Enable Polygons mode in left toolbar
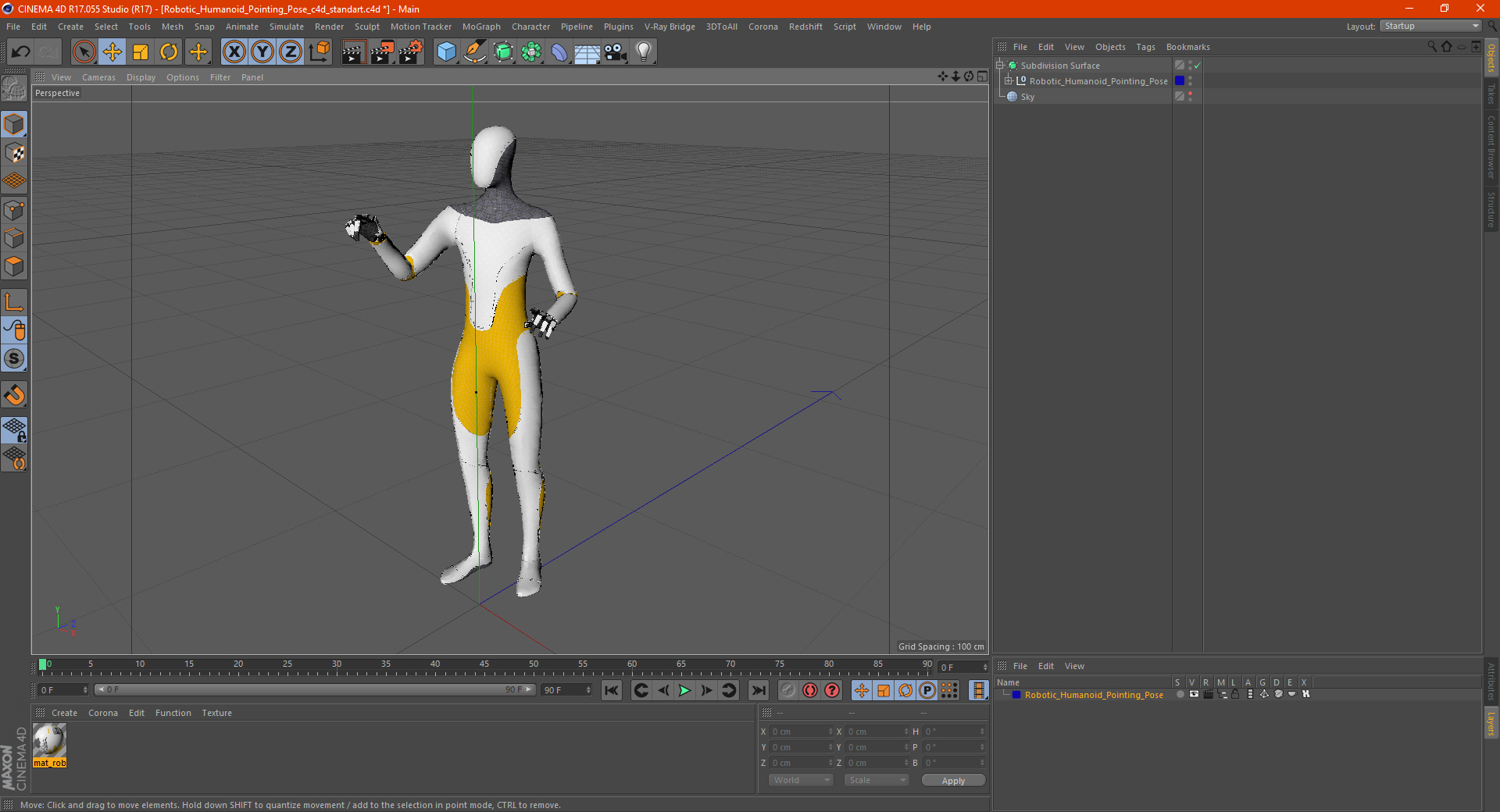Image resolution: width=1500 pixels, height=812 pixels. click(x=14, y=267)
